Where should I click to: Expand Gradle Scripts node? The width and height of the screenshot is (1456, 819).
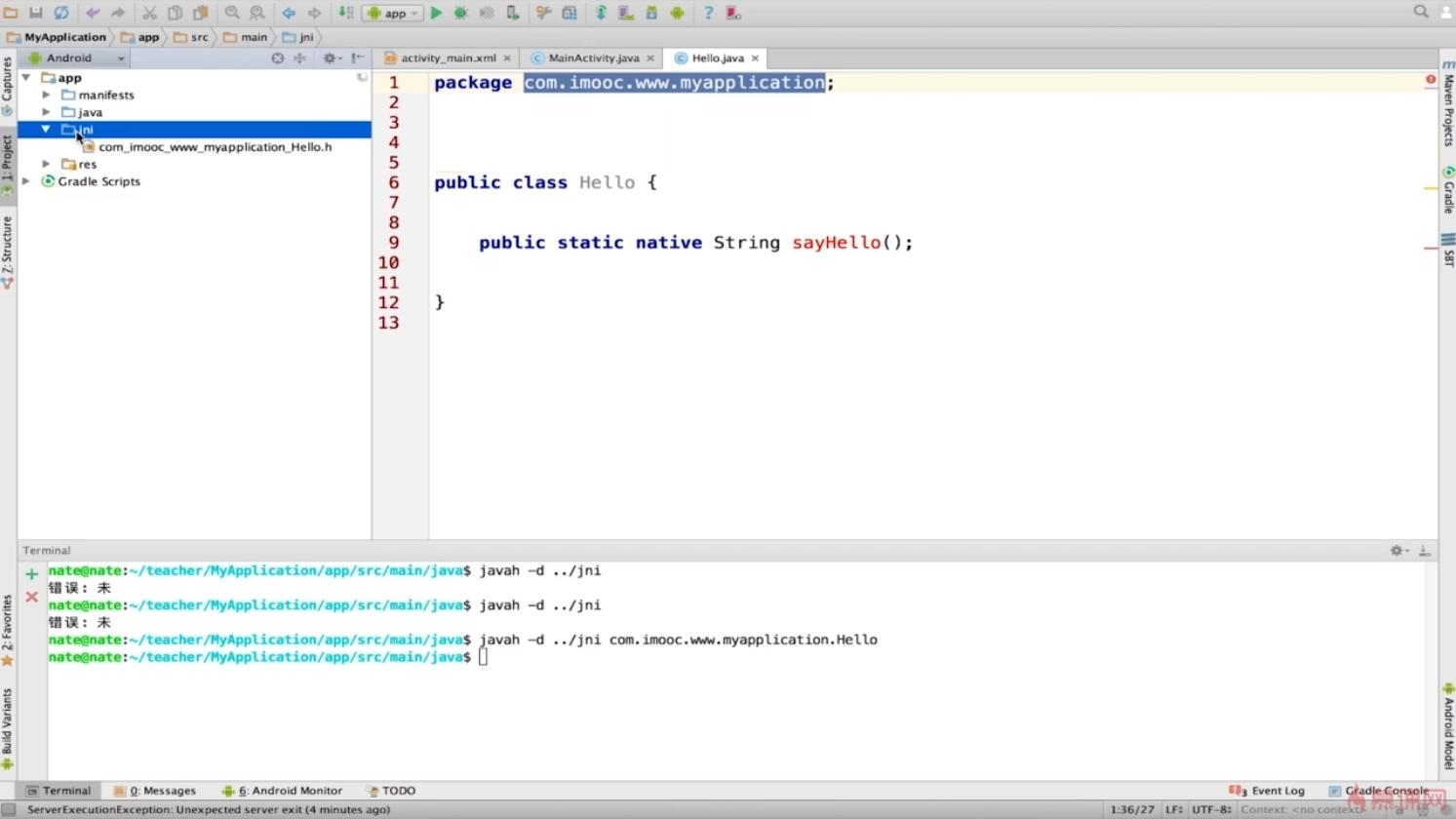[27, 181]
